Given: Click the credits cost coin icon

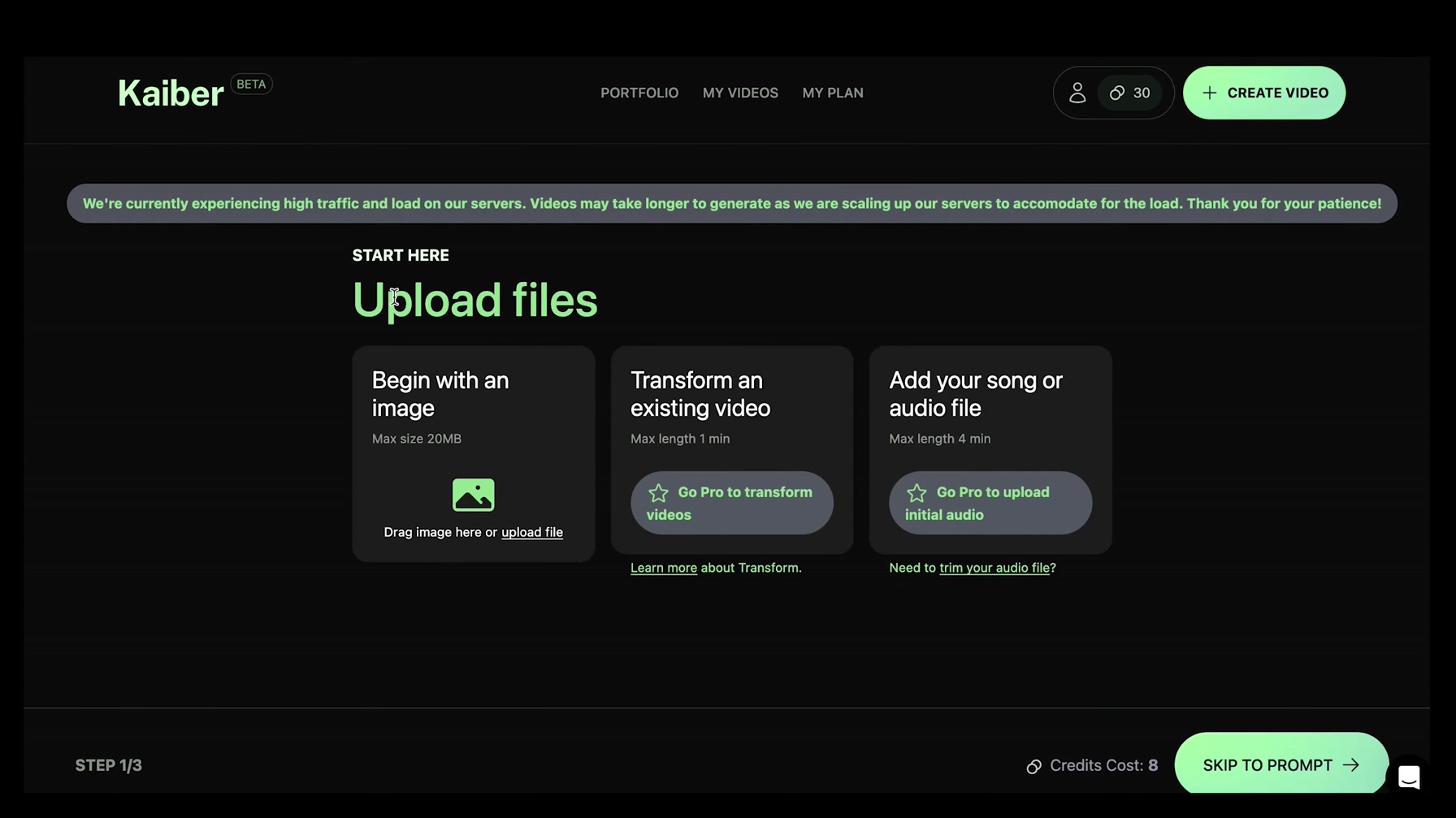Looking at the screenshot, I should pos(1033,766).
